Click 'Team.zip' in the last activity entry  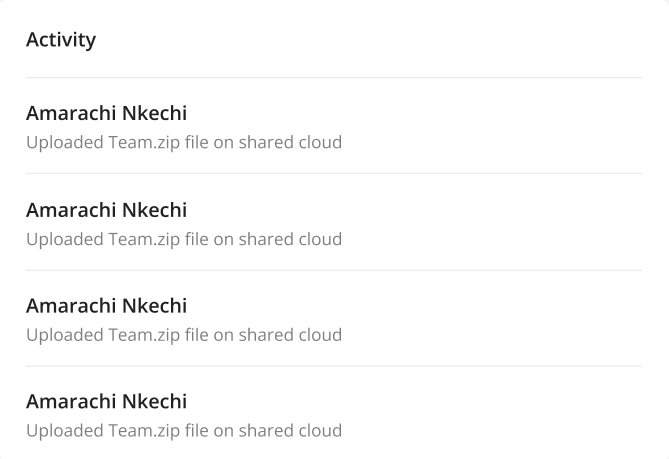[142, 431]
